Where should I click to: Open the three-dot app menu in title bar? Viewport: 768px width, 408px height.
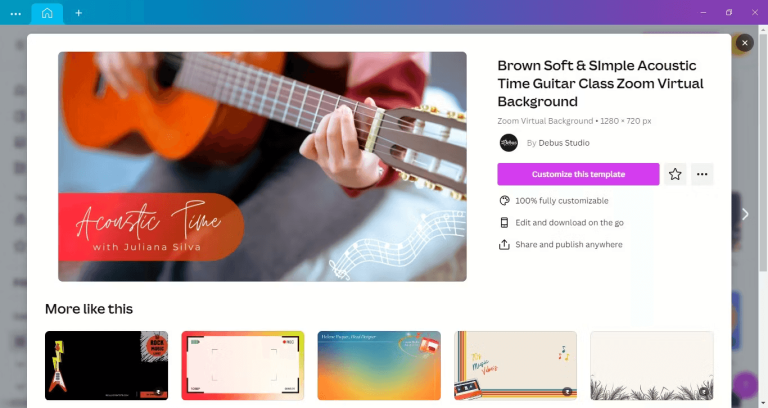pyautogui.click(x=16, y=14)
